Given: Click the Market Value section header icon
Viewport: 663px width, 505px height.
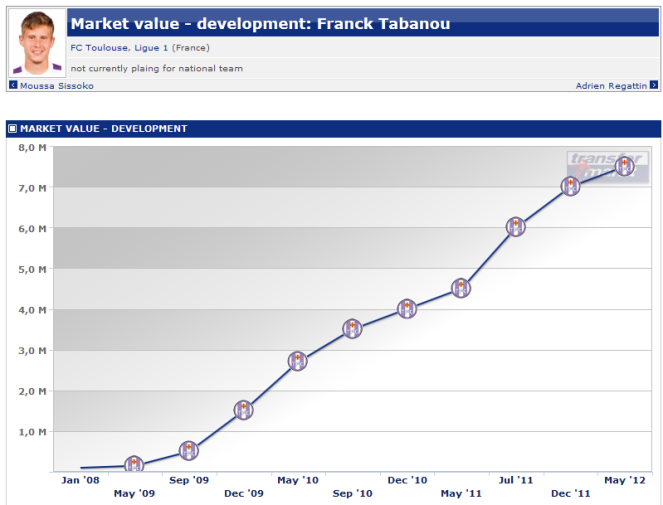Looking at the screenshot, I should [13, 129].
